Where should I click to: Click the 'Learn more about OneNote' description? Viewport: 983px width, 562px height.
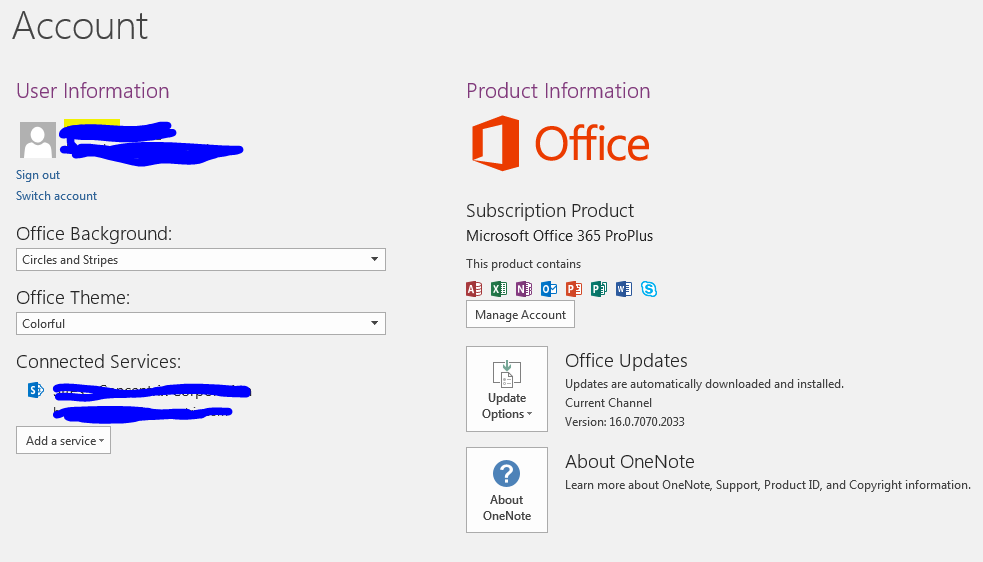point(767,485)
